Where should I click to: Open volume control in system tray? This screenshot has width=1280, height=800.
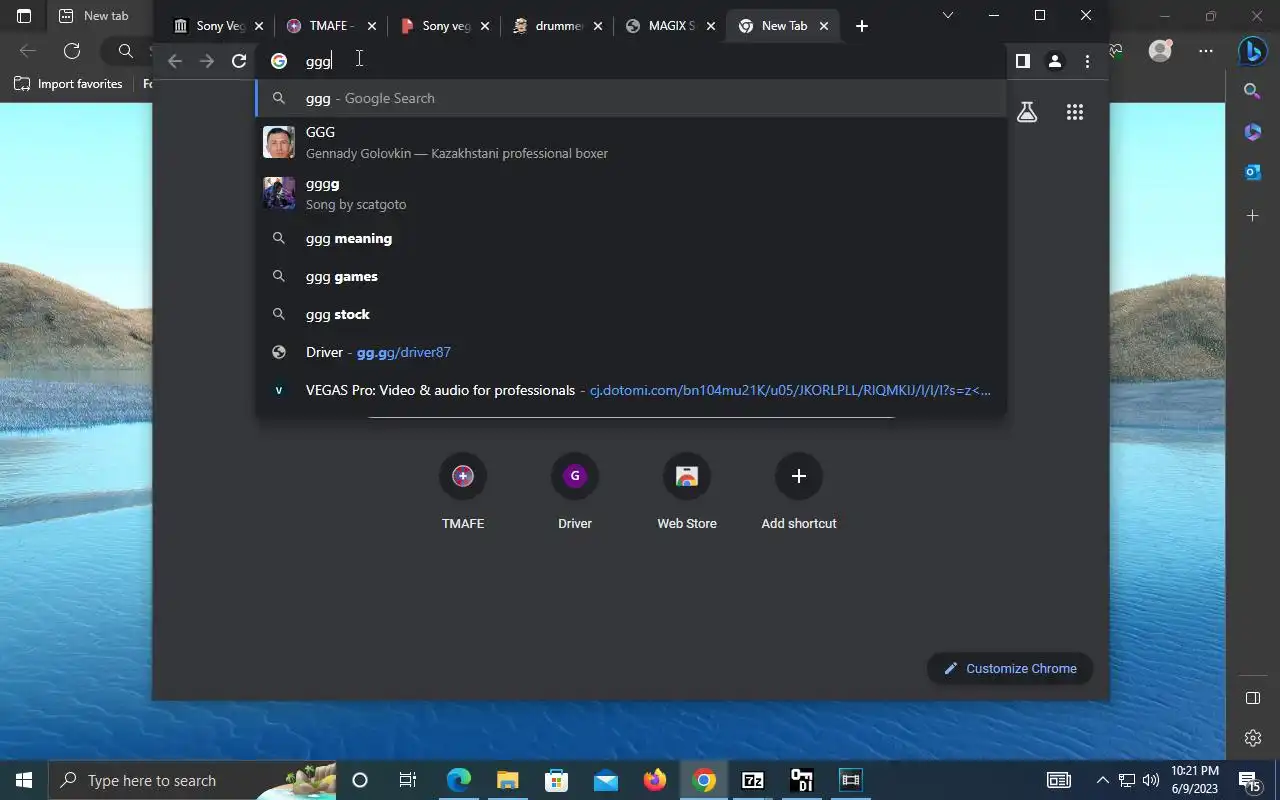tap(1151, 780)
